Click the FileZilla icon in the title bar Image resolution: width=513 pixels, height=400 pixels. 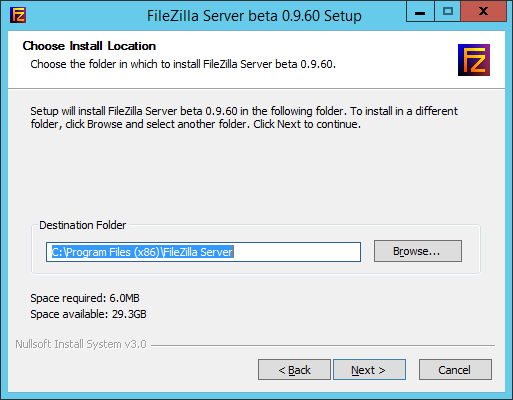pyautogui.click(x=18, y=15)
